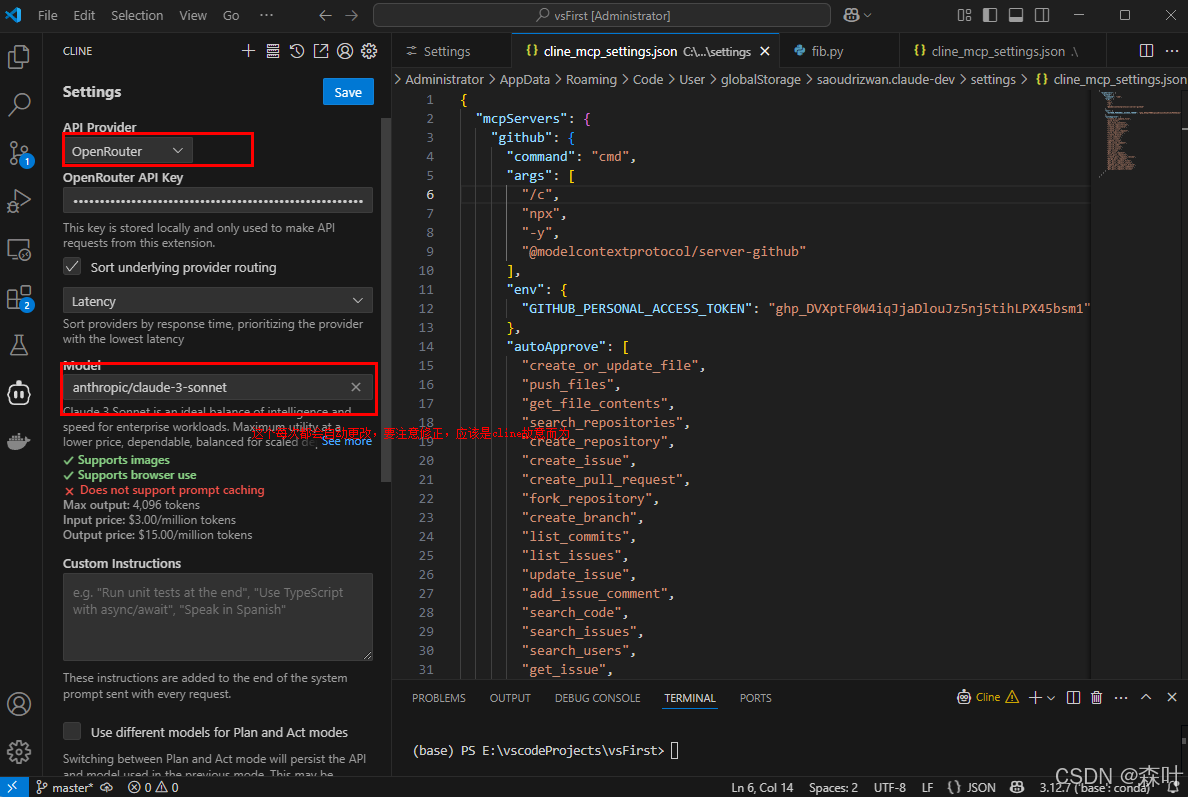The height and width of the screenshot is (797, 1188).
Task: Open Cline task history icon
Action: click(297, 51)
